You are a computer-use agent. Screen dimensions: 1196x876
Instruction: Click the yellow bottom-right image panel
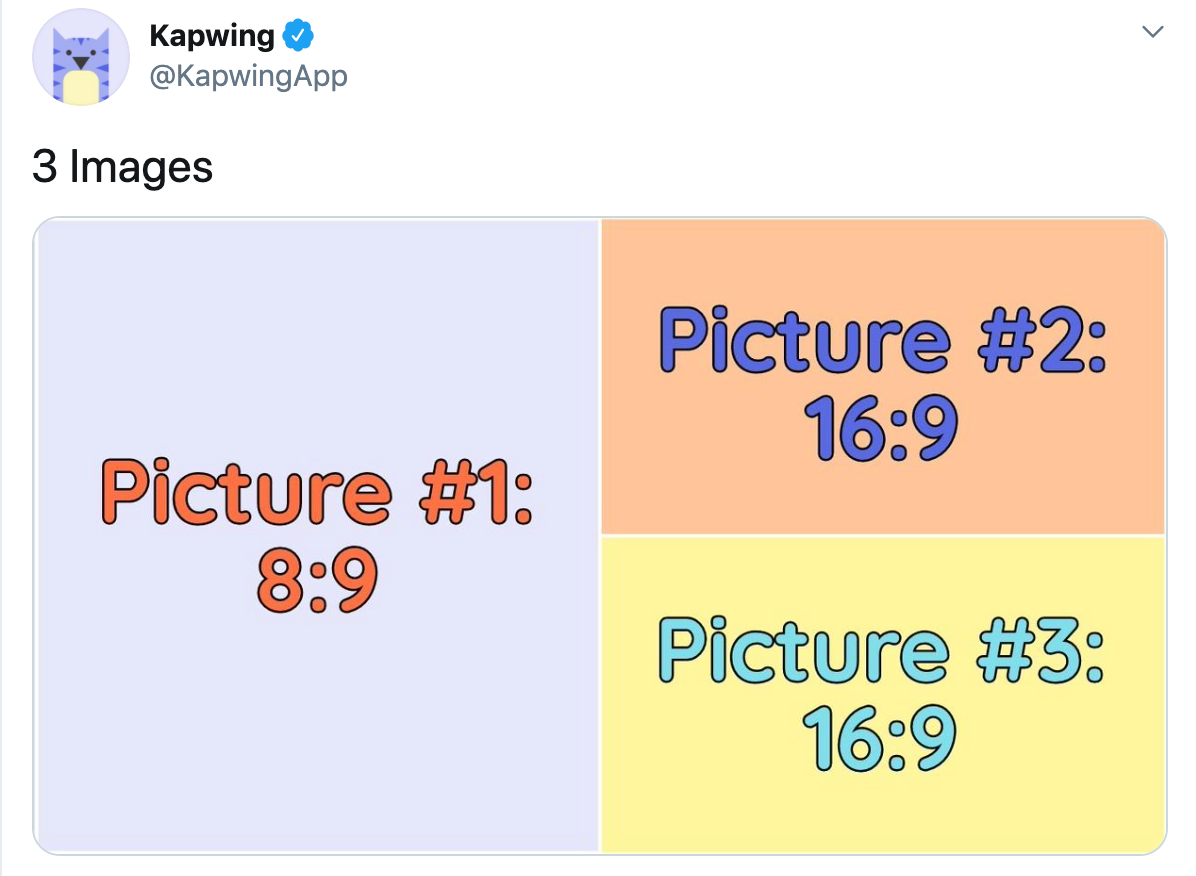[x=700, y=800]
